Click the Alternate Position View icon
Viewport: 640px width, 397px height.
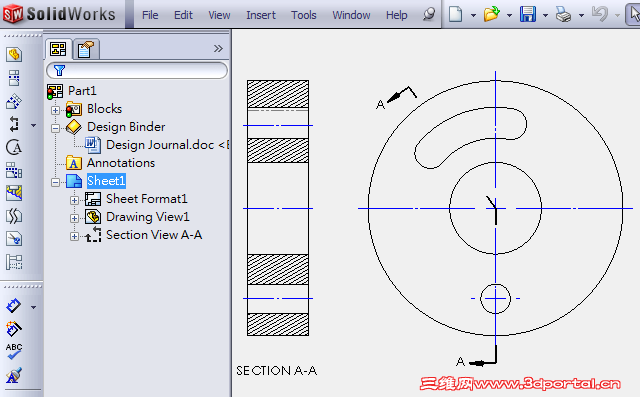click(x=14, y=262)
